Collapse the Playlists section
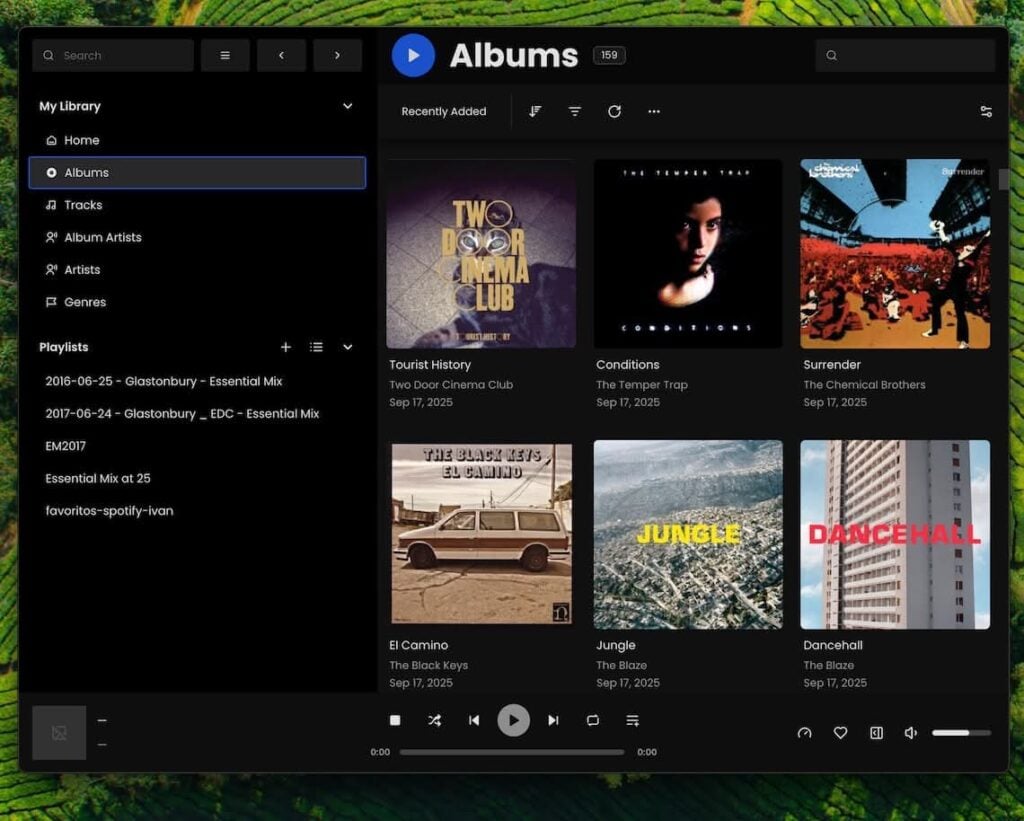The height and width of the screenshot is (821, 1024). 347,347
